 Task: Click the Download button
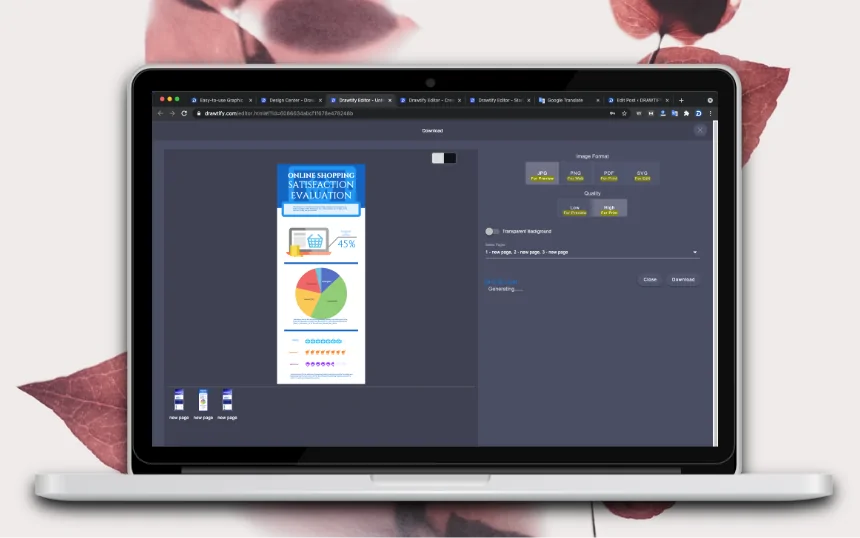[x=683, y=280]
